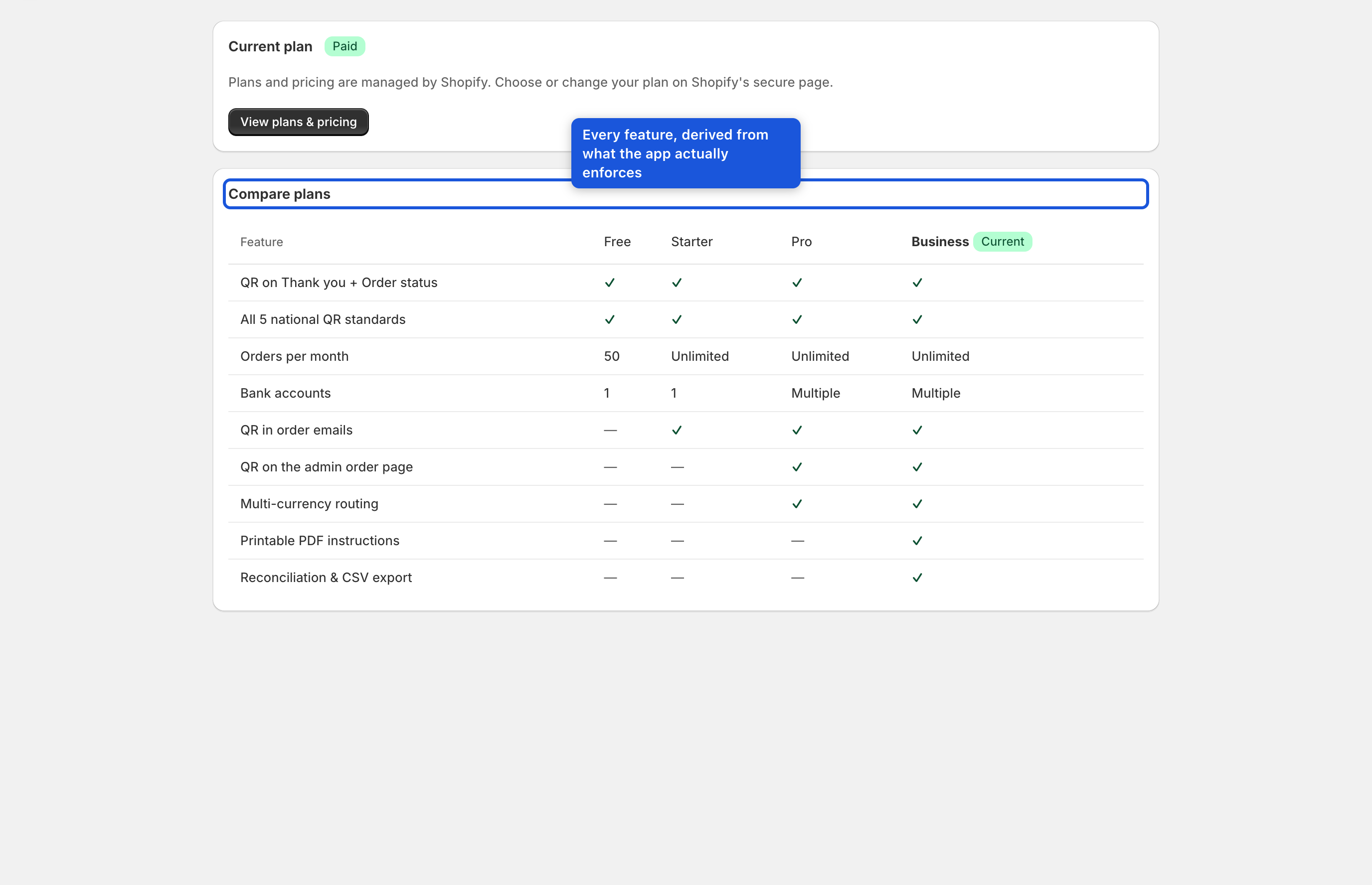The width and height of the screenshot is (1372, 885).
Task: Click 'All 5 national QR standards' row label
Action: tap(323, 319)
